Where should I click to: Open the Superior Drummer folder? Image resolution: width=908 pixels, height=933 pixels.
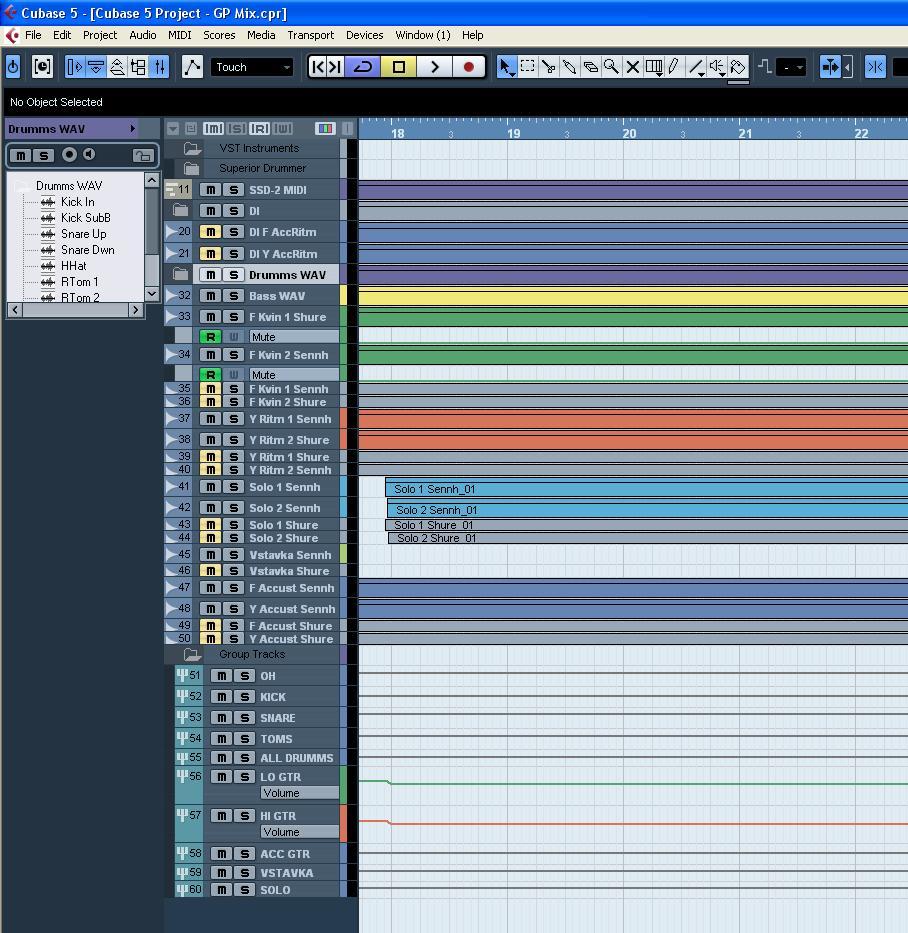(192, 168)
